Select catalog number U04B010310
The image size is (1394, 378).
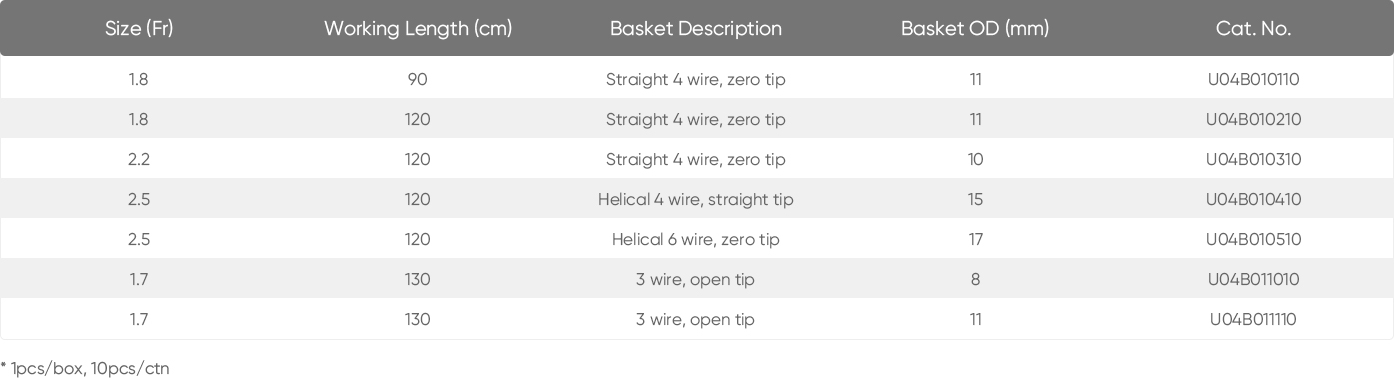pyautogui.click(x=1254, y=159)
